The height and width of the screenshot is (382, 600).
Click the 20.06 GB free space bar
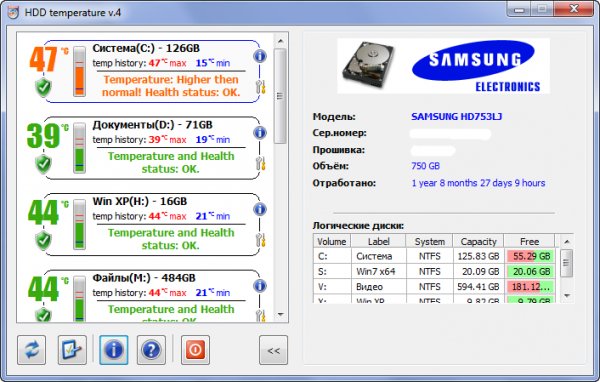point(531,271)
